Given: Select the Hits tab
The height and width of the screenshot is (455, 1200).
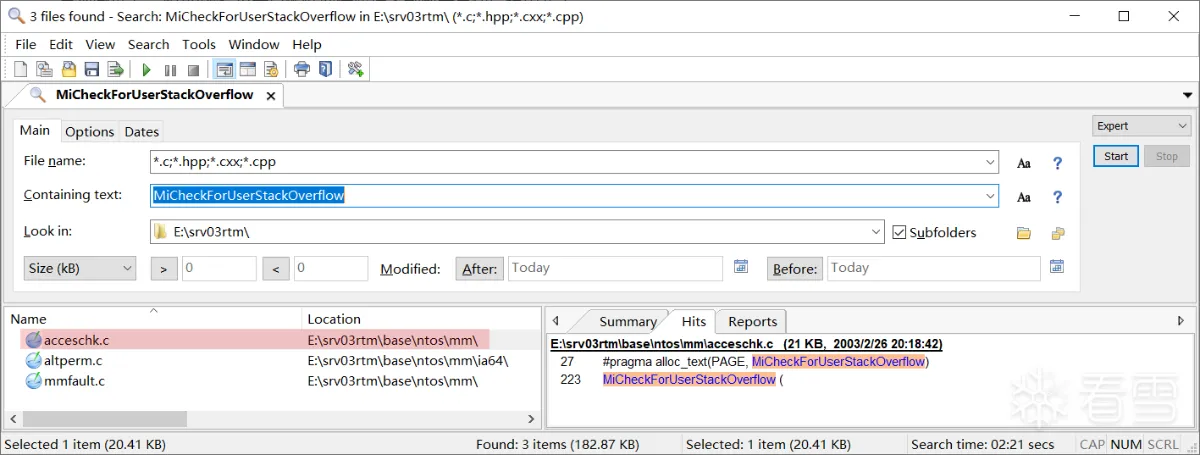Looking at the screenshot, I should point(693,320).
